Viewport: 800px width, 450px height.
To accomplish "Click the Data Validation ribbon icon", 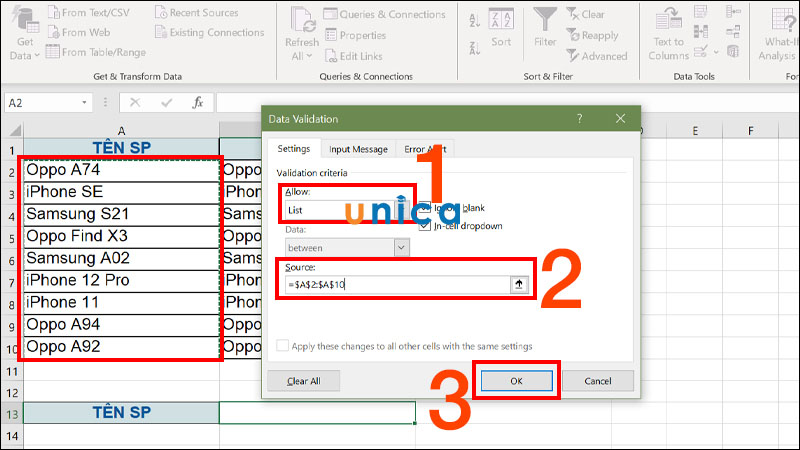I will pos(701,51).
